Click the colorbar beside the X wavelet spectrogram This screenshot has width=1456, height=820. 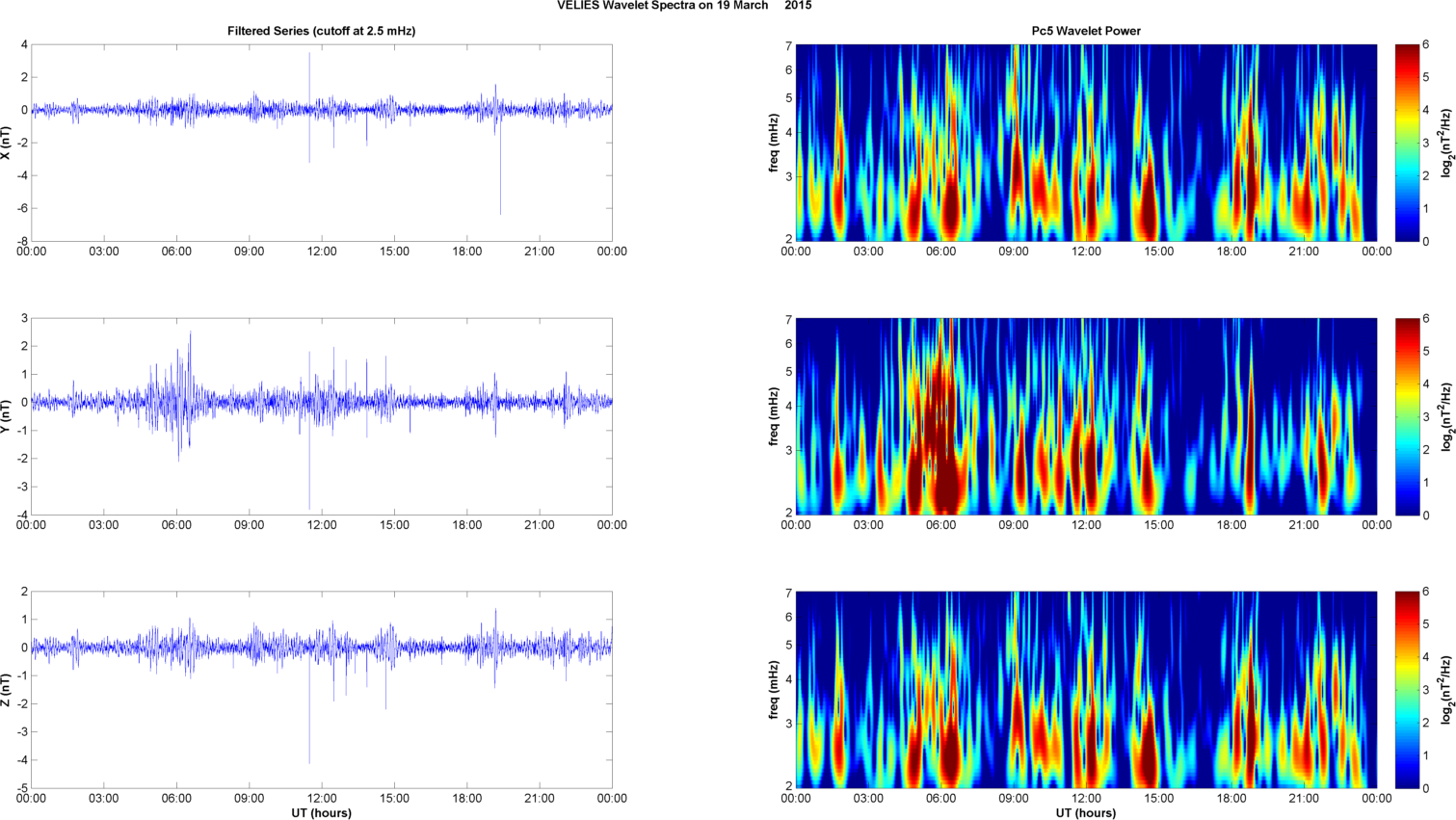[x=1407, y=143]
